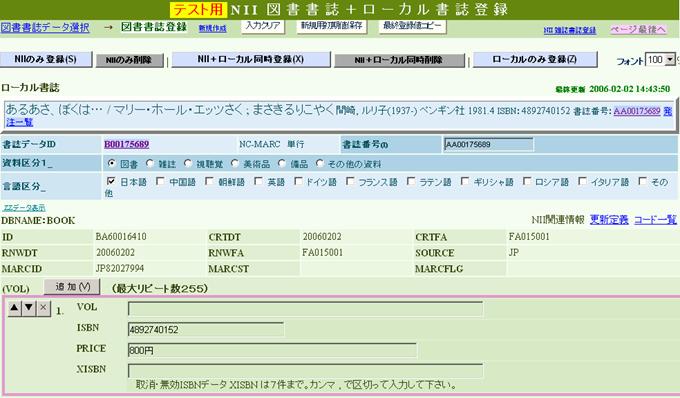The height and width of the screenshot is (398, 680).
Task: Open the コード一覧 link
Action: (x=655, y=220)
